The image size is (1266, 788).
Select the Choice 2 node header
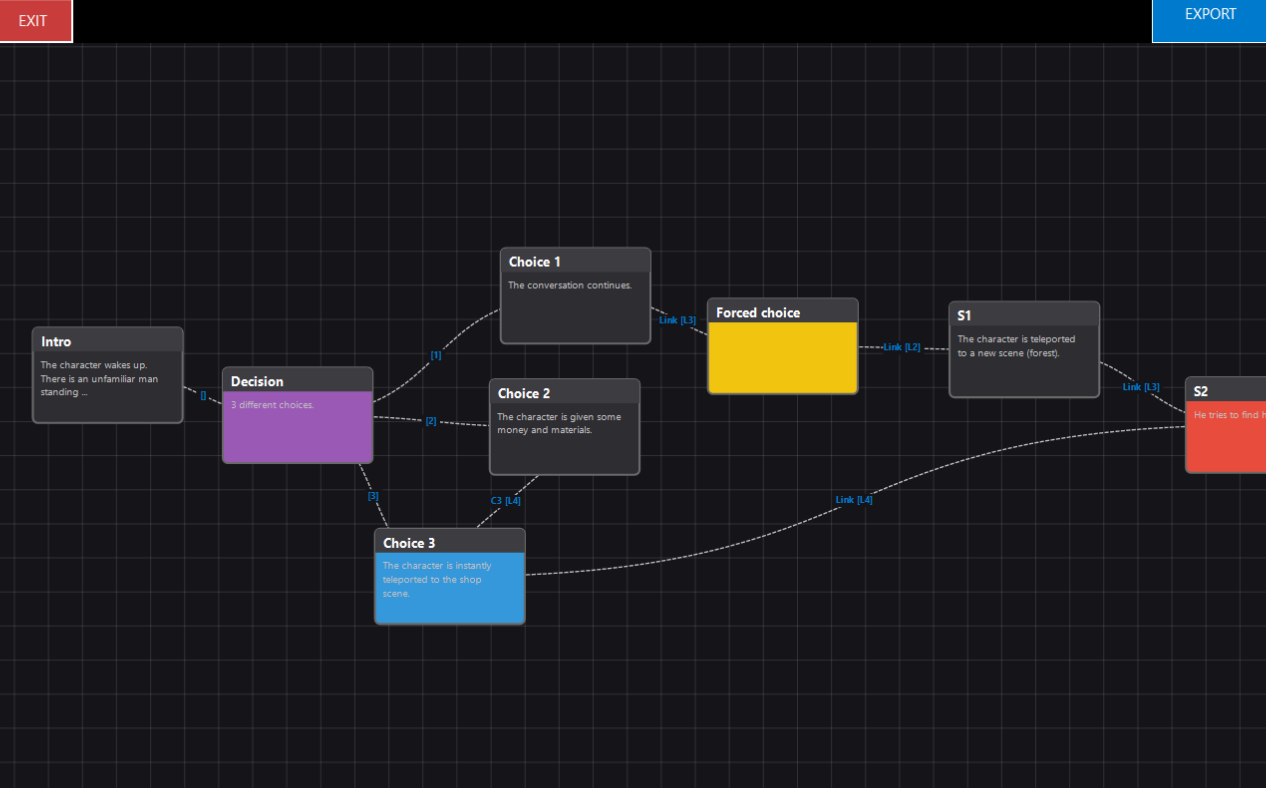[564, 392]
